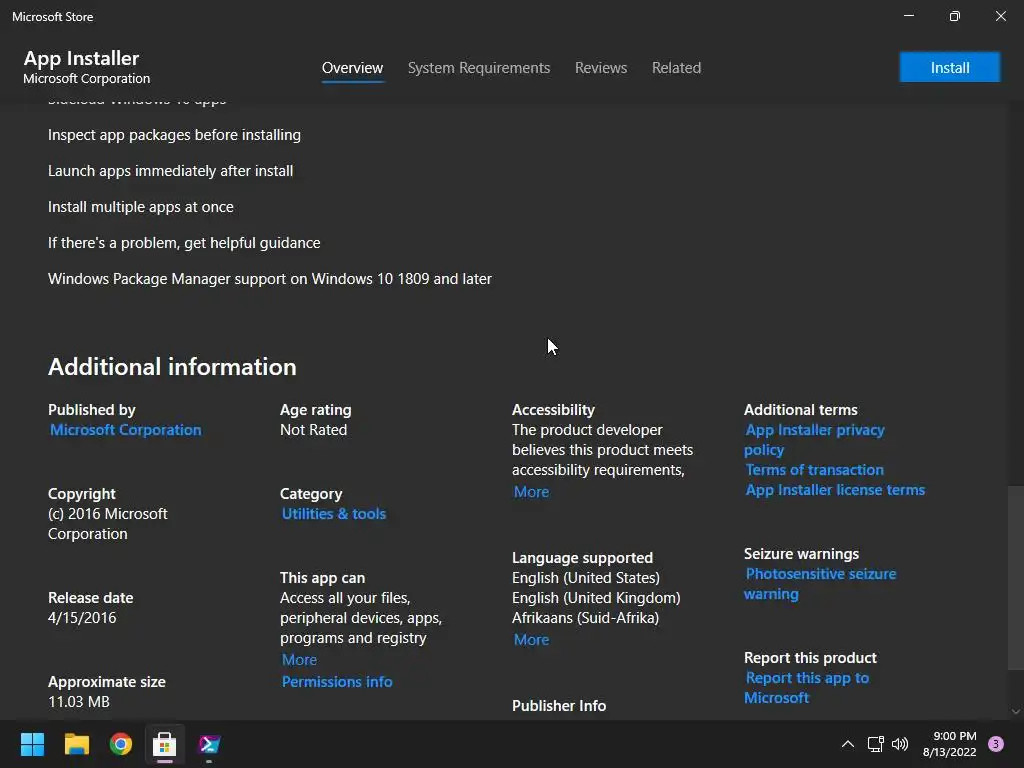Screen dimensions: 1024x768
Task: Expand More under Accessibility
Action: [531, 492]
